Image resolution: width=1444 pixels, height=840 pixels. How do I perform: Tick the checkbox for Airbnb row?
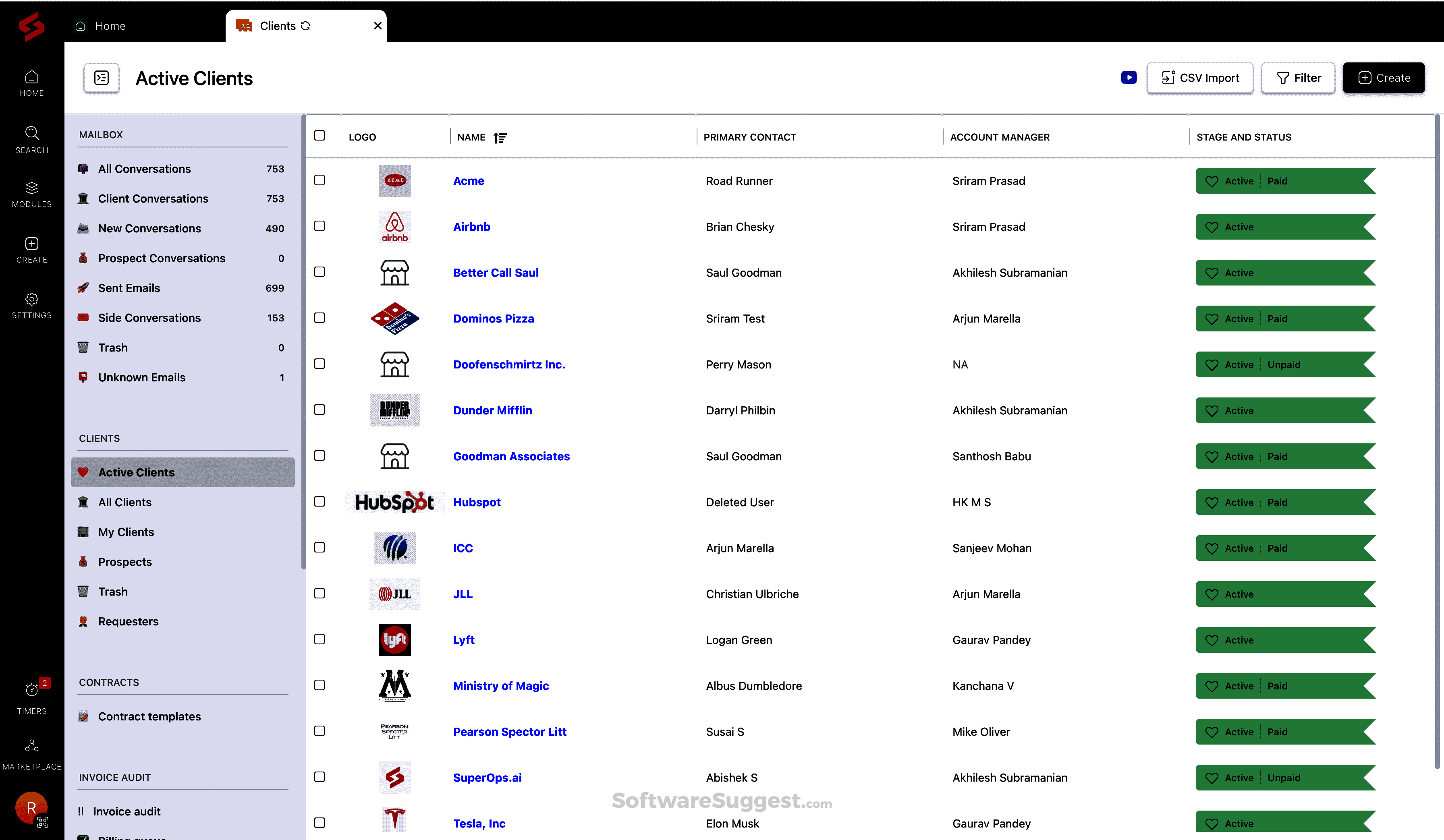coord(320,226)
